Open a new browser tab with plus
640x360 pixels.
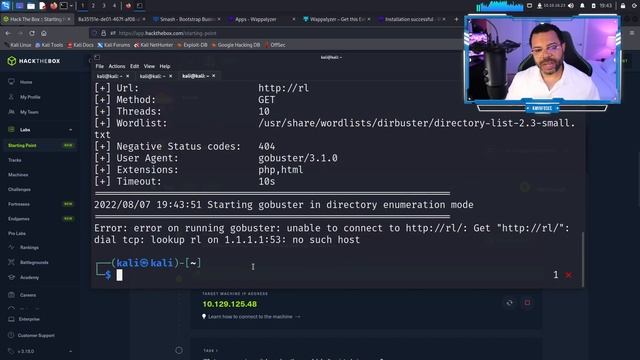(456, 19)
